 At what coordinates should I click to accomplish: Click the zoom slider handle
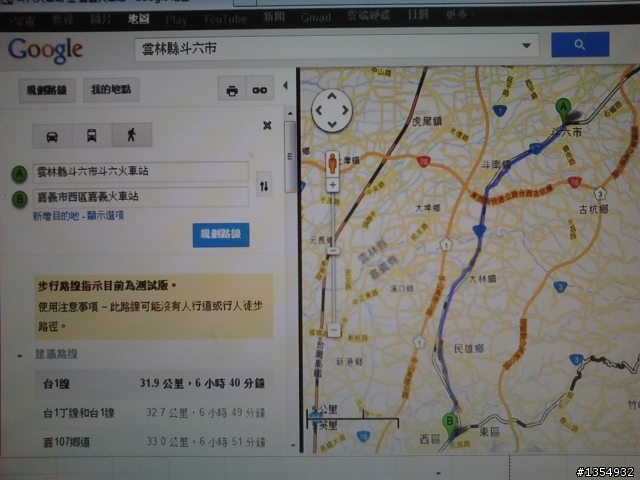(x=333, y=251)
